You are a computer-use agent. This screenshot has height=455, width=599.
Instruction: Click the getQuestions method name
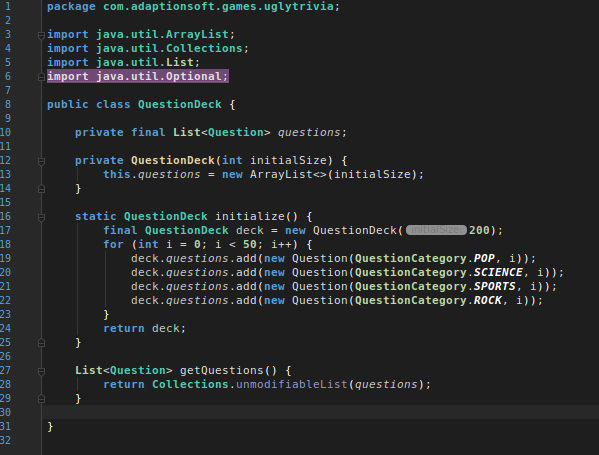coord(222,370)
